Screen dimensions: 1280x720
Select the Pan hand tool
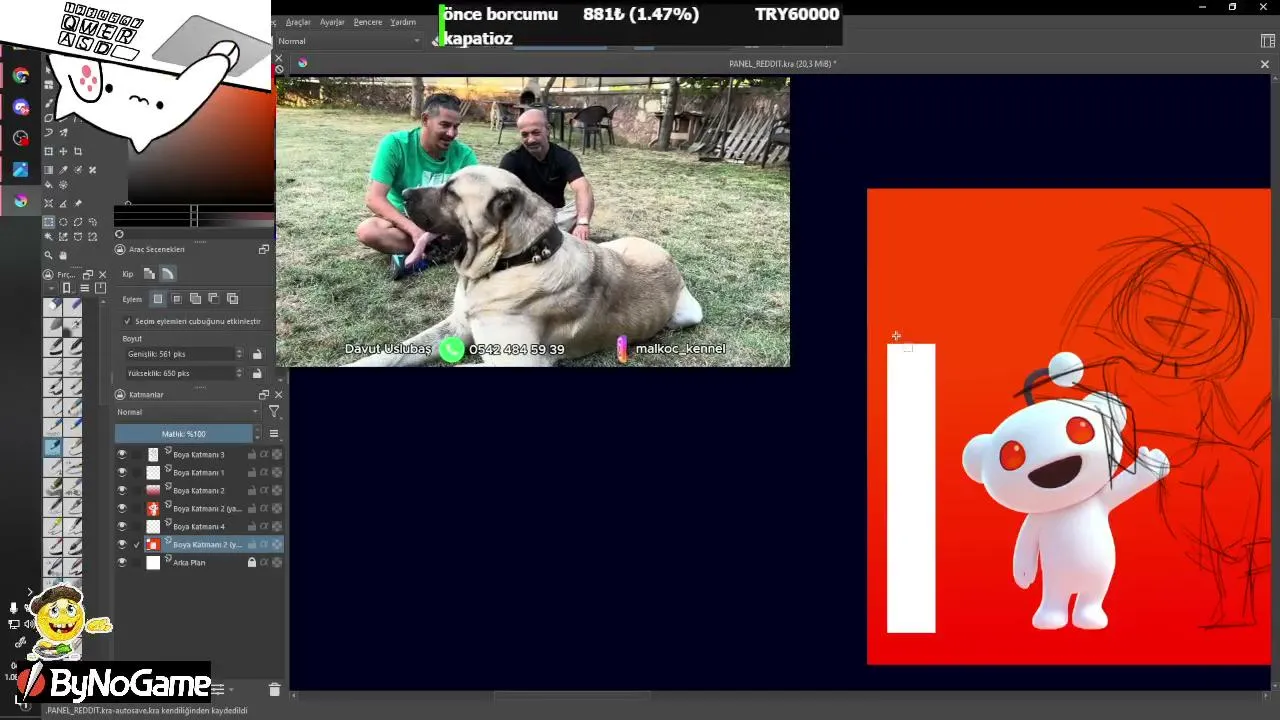pyautogui.click(x=63, y=255)
